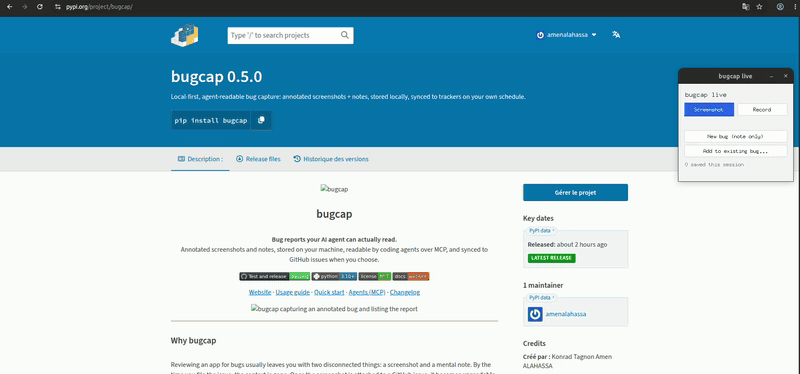
Task: Click the bugcap 0.5.0 heading
Action: point(217,77)
